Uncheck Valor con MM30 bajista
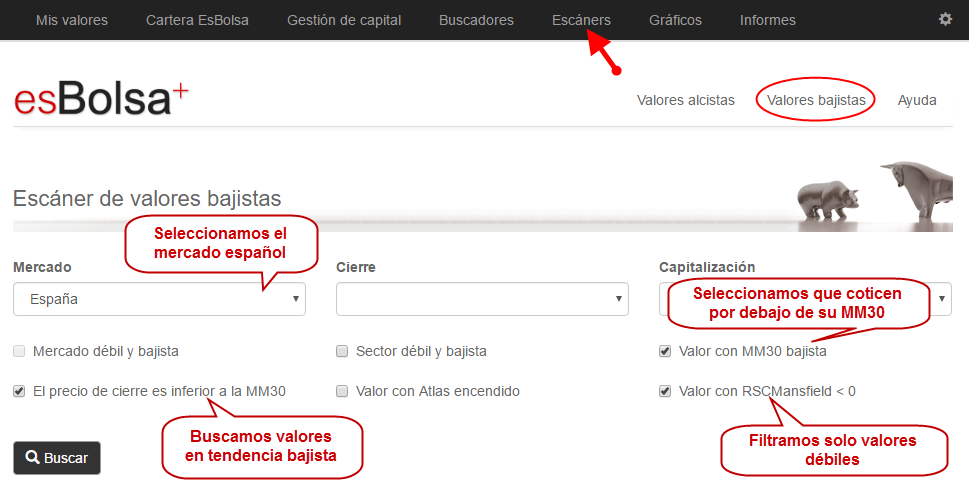 click(665, 351)
